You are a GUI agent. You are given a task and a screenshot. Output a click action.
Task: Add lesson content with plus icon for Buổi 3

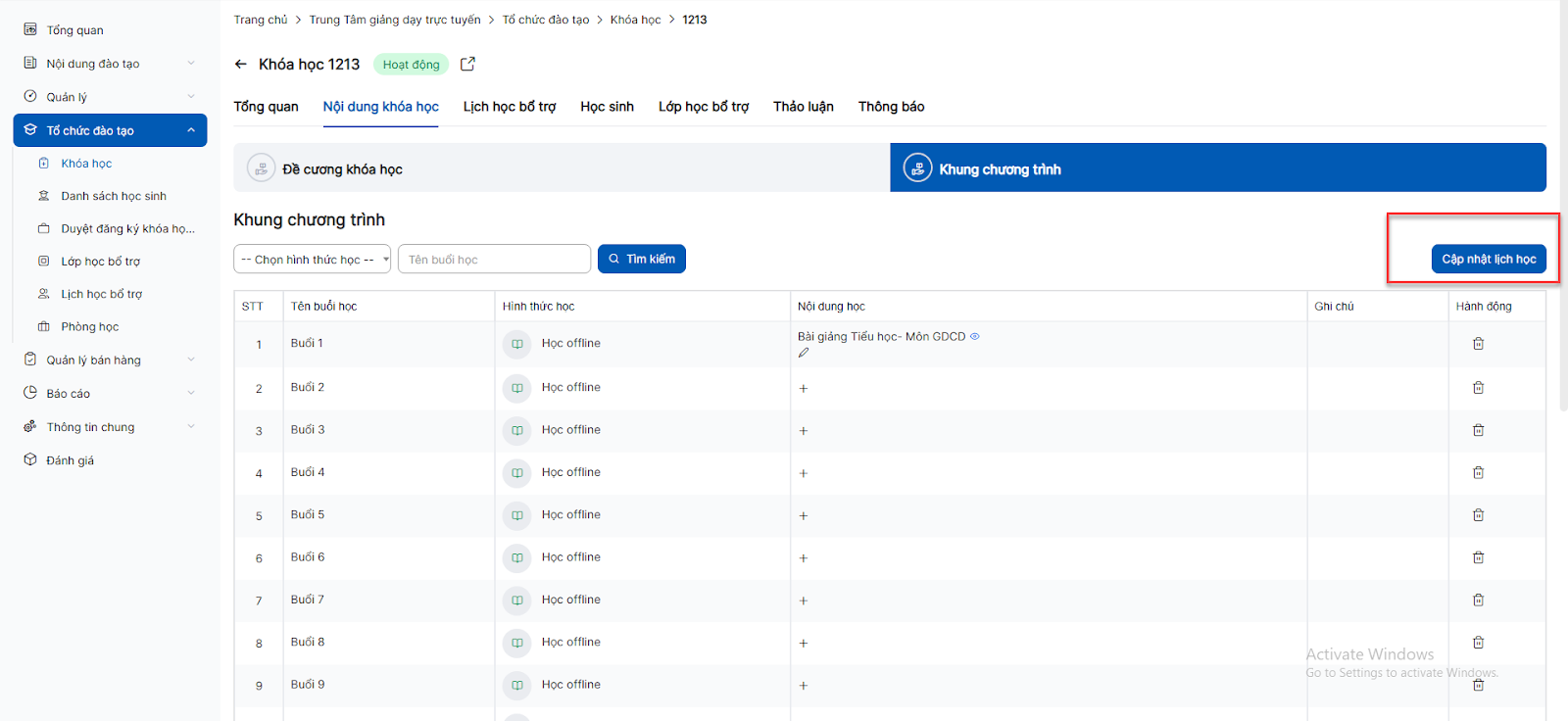[804, 431]
